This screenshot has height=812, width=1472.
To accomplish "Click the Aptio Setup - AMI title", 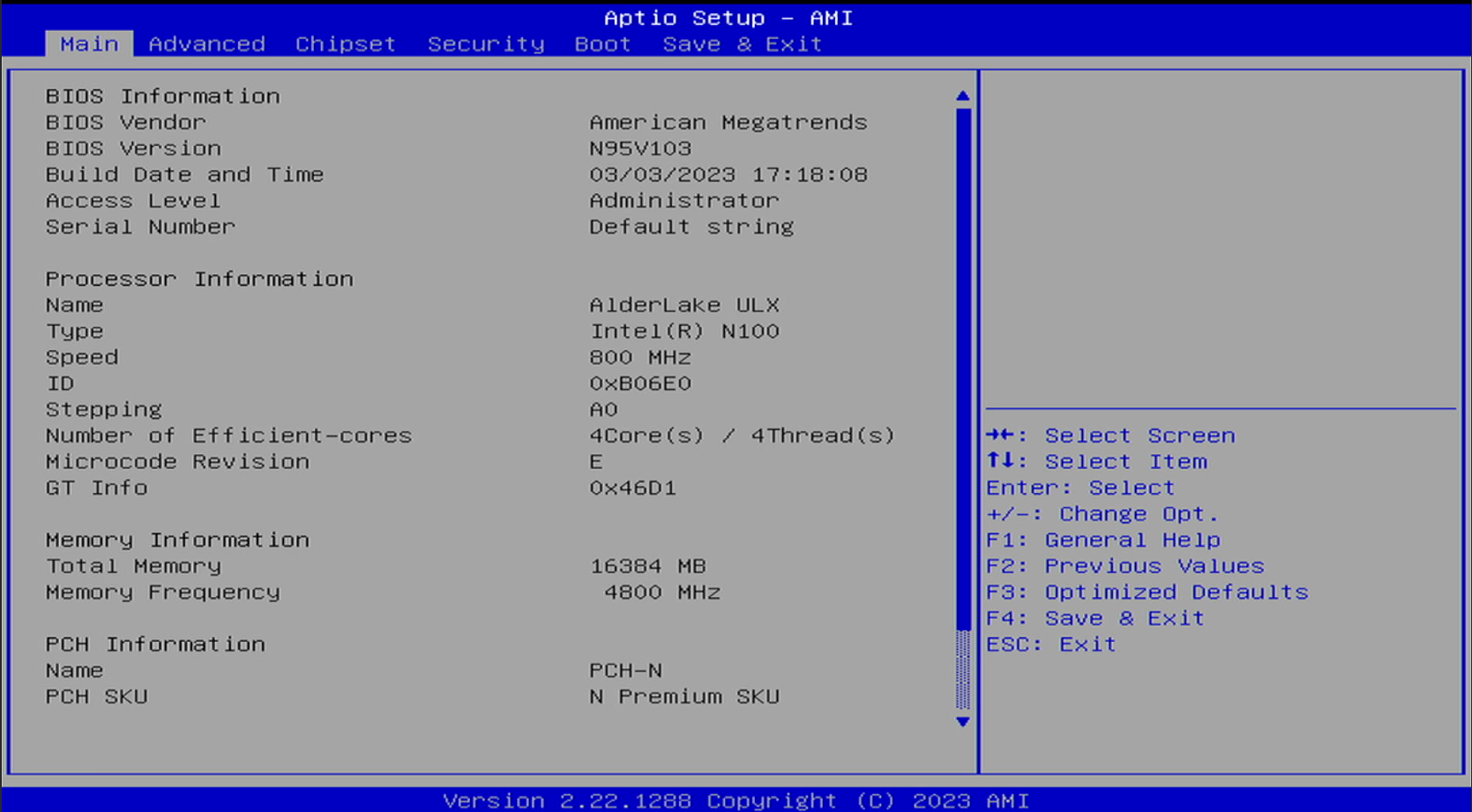I will pos(729,18).
